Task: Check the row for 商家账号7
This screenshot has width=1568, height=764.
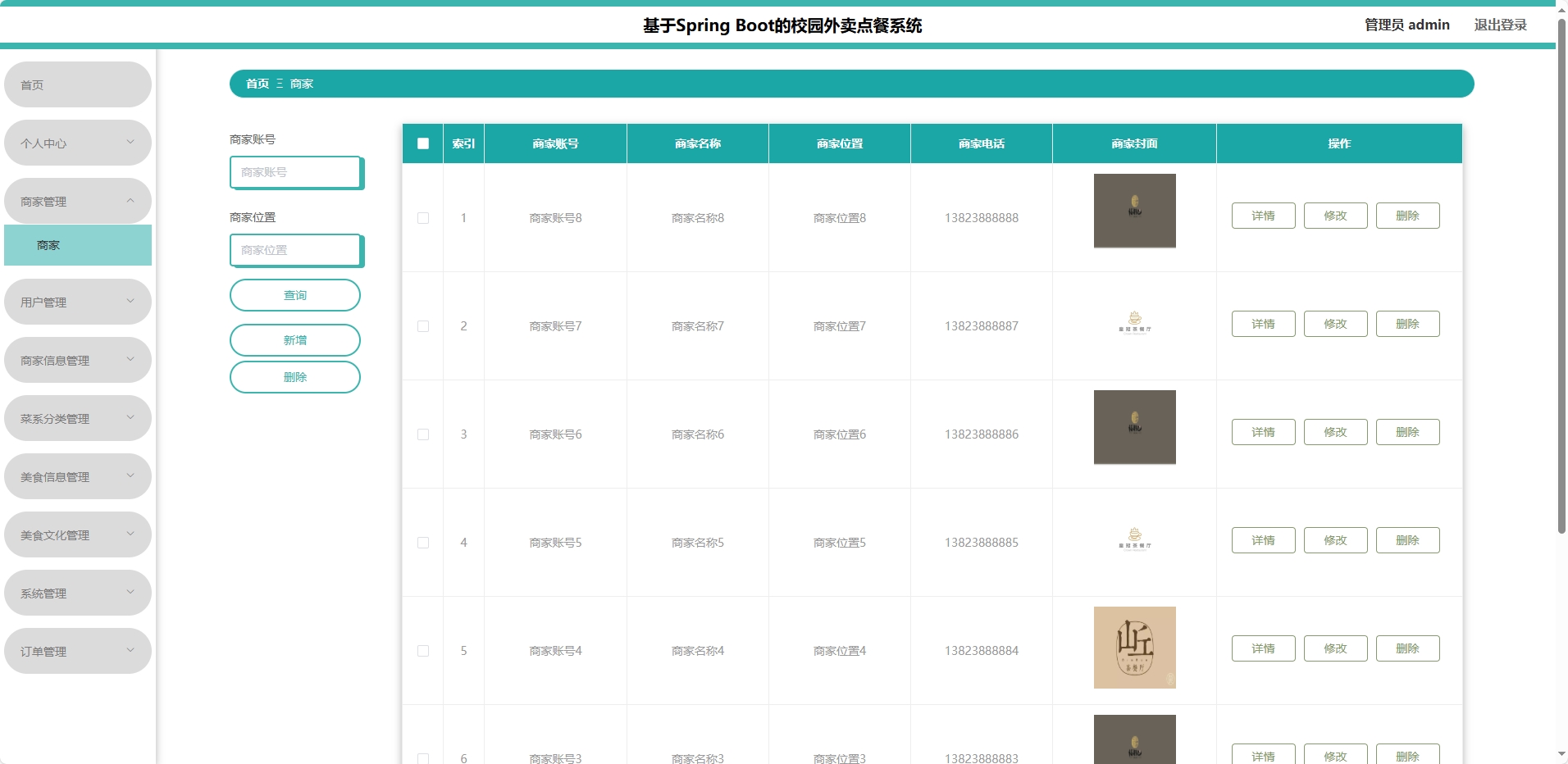Action: coord(423,326)
